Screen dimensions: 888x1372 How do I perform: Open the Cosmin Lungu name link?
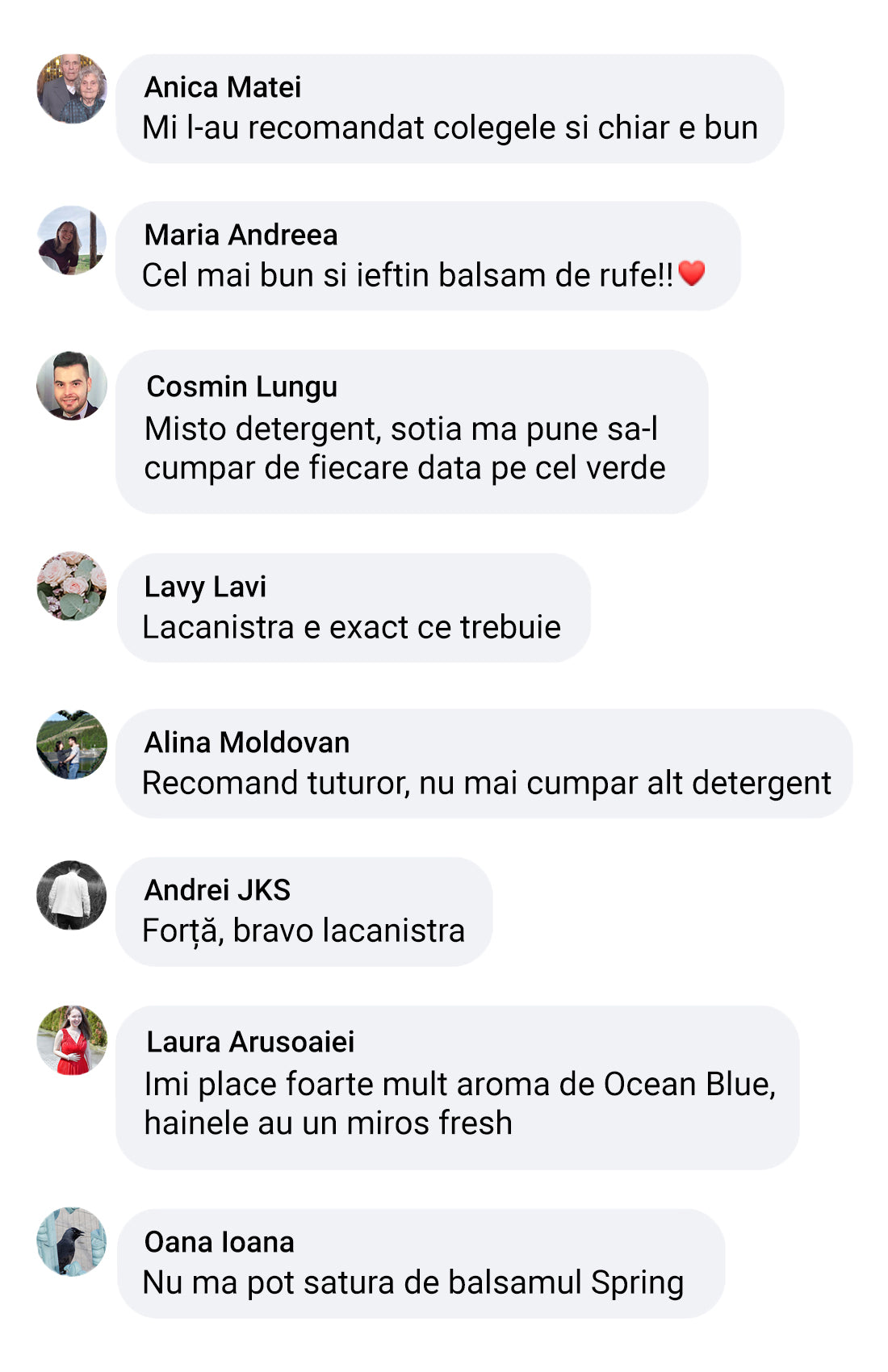click(x=242, y=387)
